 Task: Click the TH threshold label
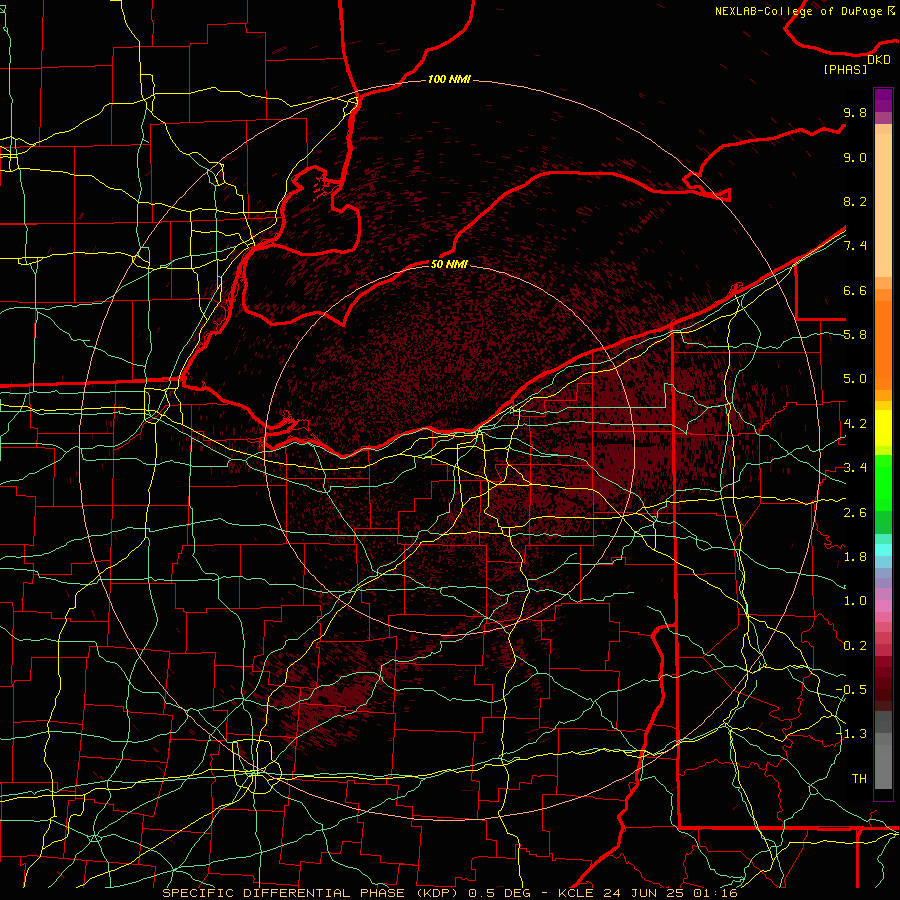click(859, 779)
